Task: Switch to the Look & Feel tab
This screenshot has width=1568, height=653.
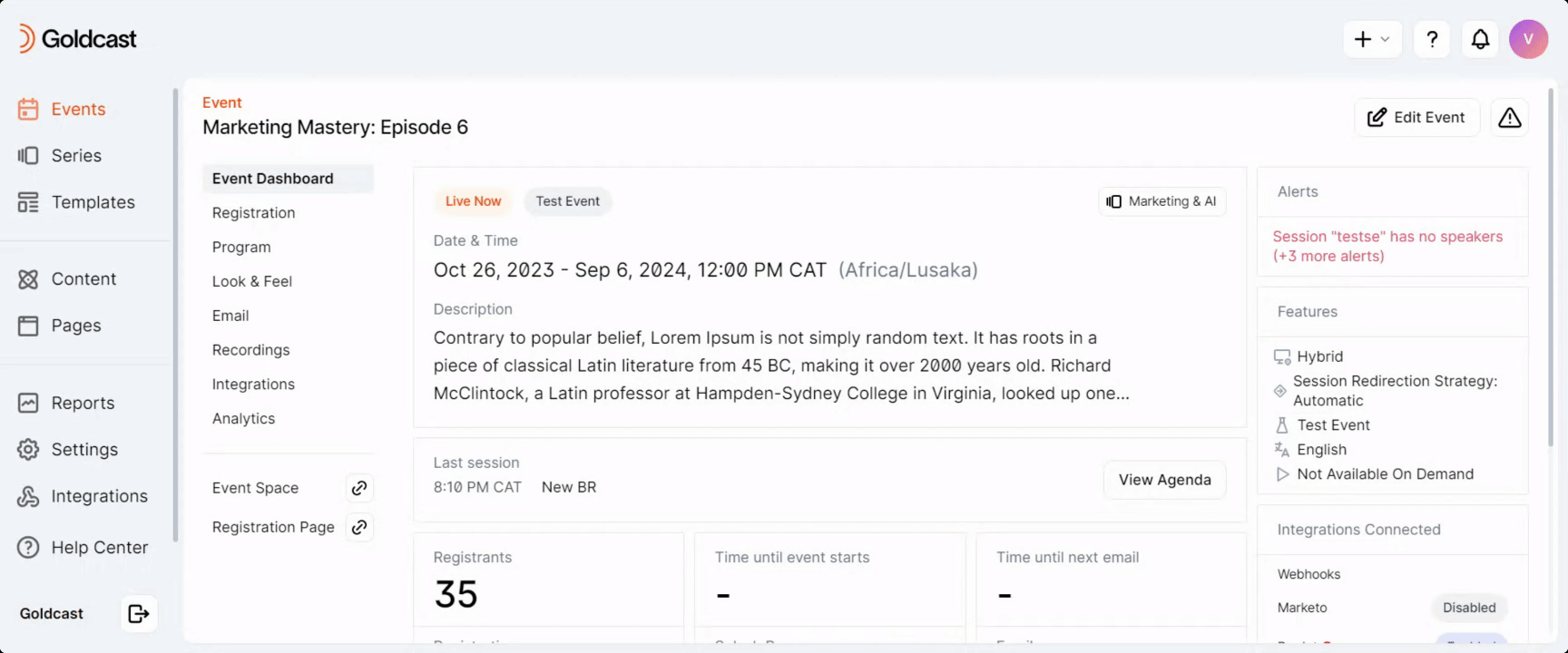Action: tap(251, 281)
